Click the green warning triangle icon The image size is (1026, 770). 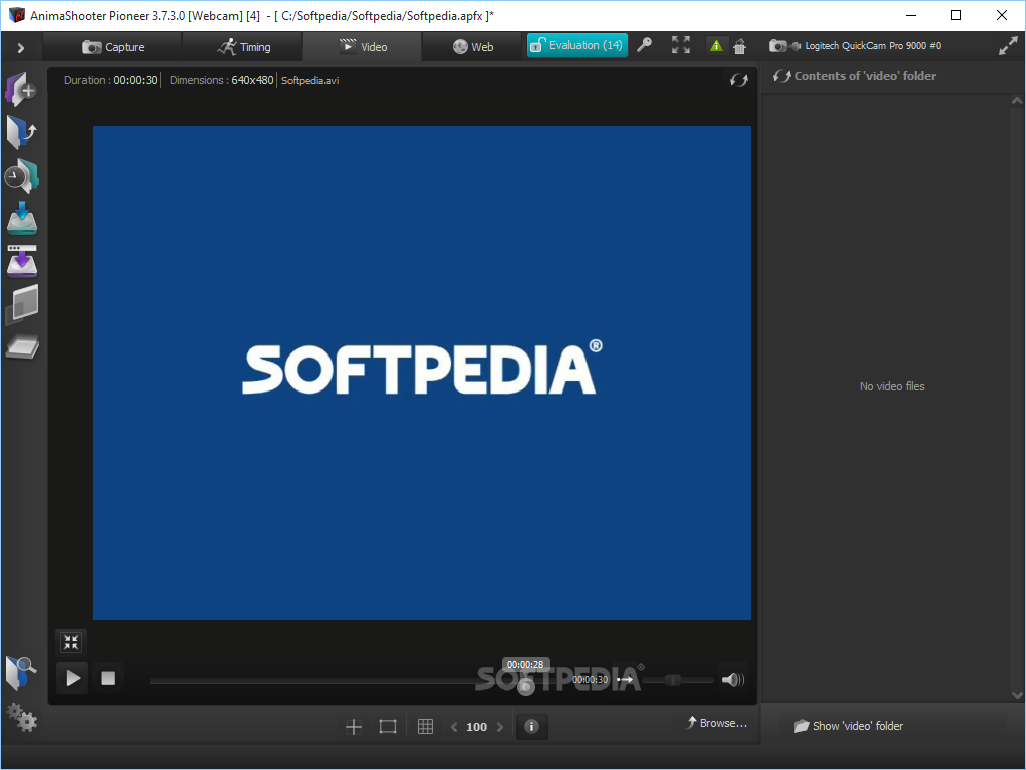point(716,46)
